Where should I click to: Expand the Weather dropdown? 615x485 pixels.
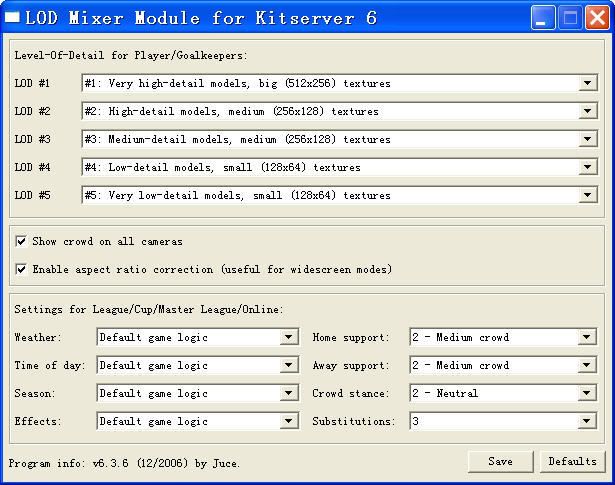[288, 337]
